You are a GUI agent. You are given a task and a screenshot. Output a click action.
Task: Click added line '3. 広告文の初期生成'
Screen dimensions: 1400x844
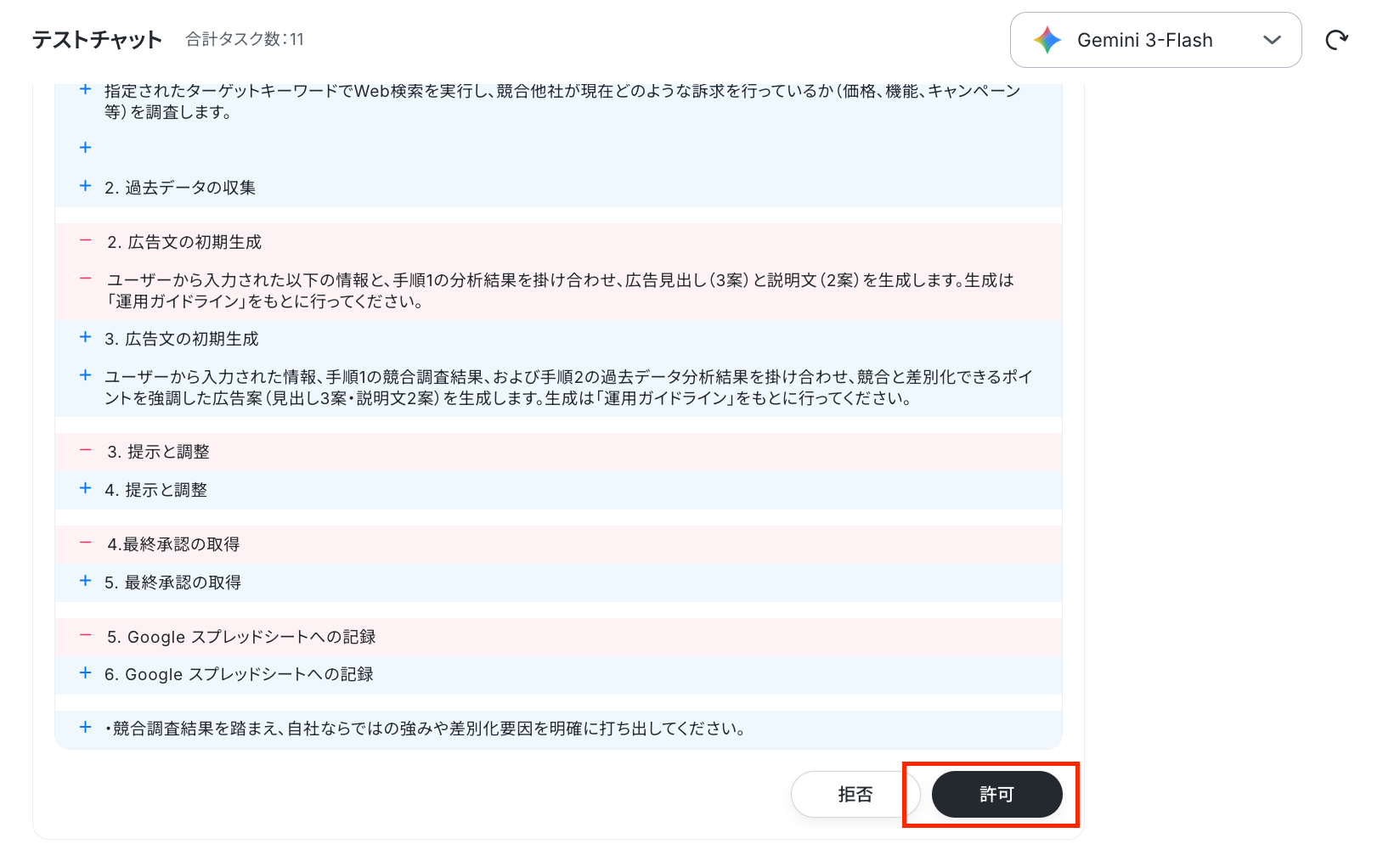(182, 339)
